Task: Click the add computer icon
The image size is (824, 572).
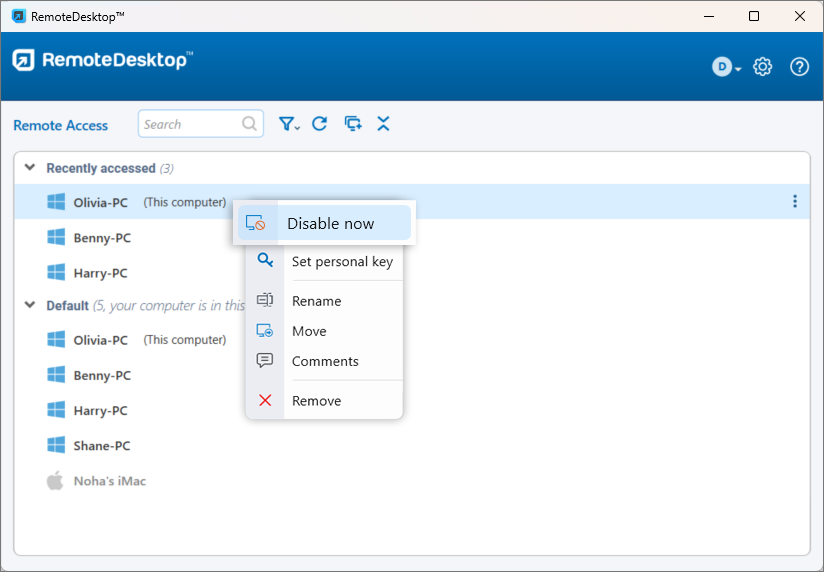Action: point(352,124)
